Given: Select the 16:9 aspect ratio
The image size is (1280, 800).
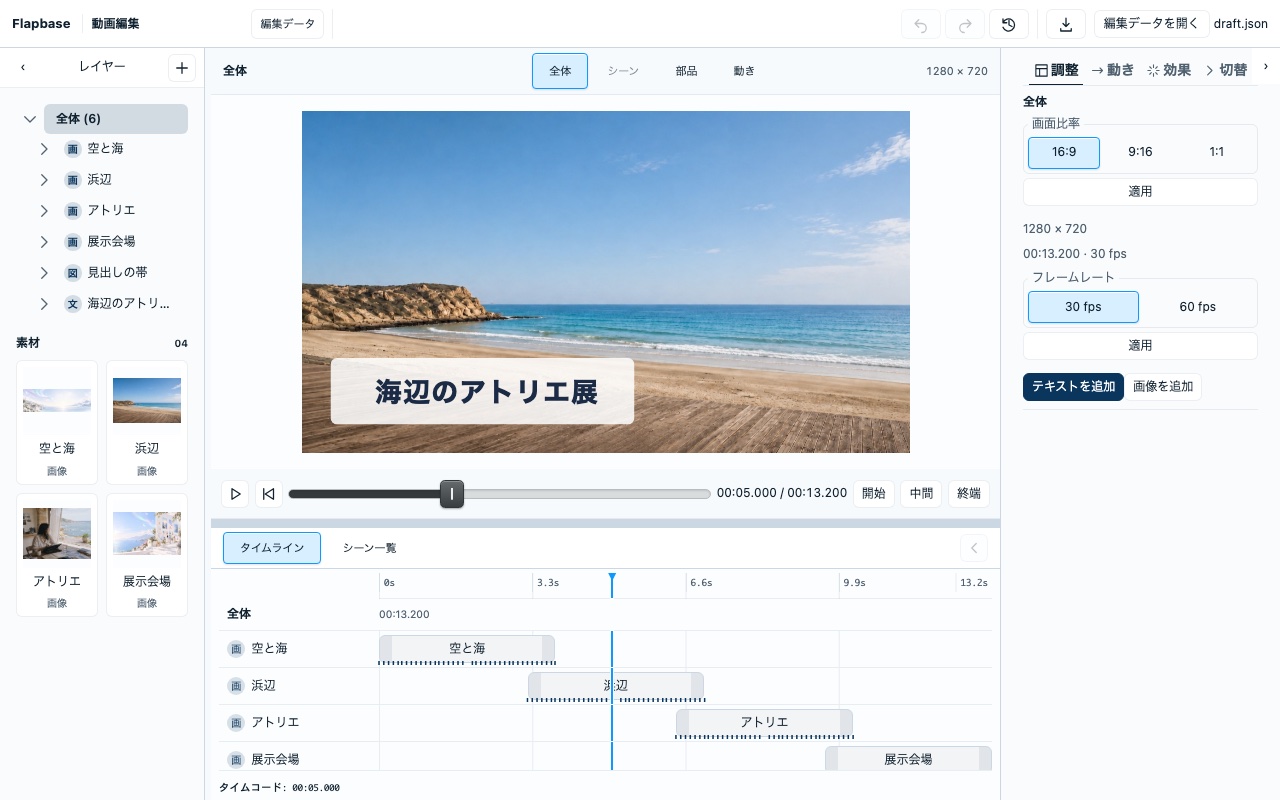Looking at the screenshot, I should [x=1064, y=152].
